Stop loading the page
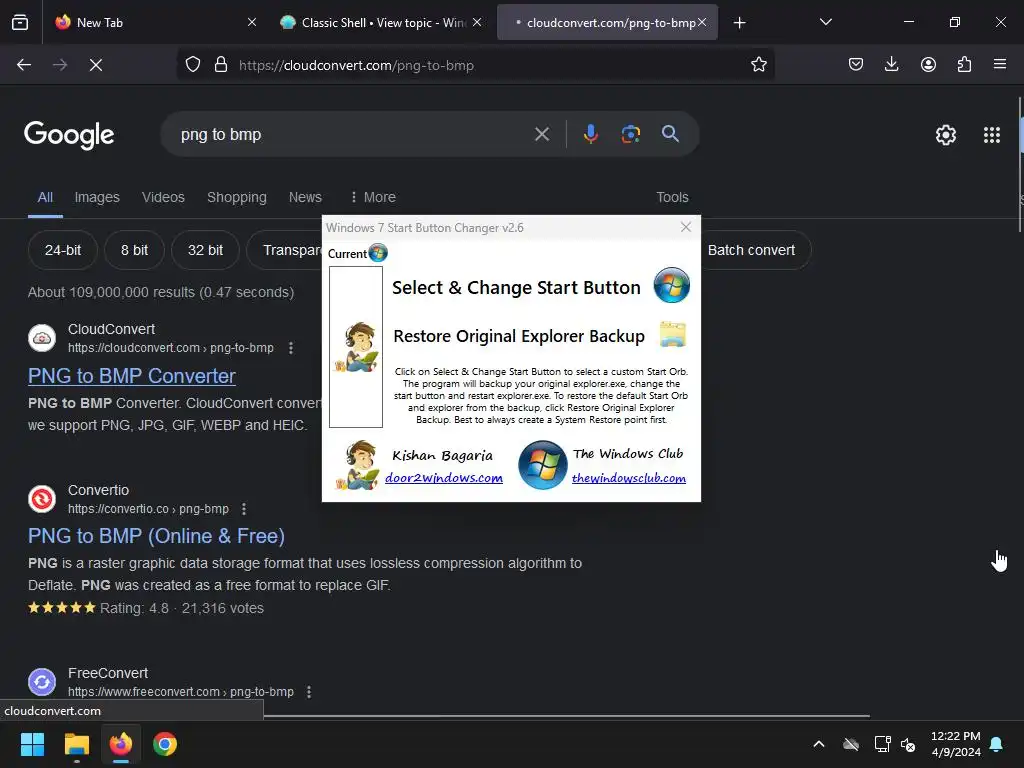This screenshot has height=768, width=1024. click(96, 65)
